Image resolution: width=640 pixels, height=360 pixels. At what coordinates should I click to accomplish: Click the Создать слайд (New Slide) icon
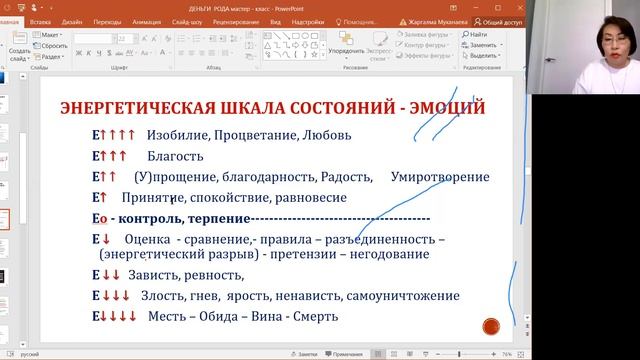(x=19, y=39)
